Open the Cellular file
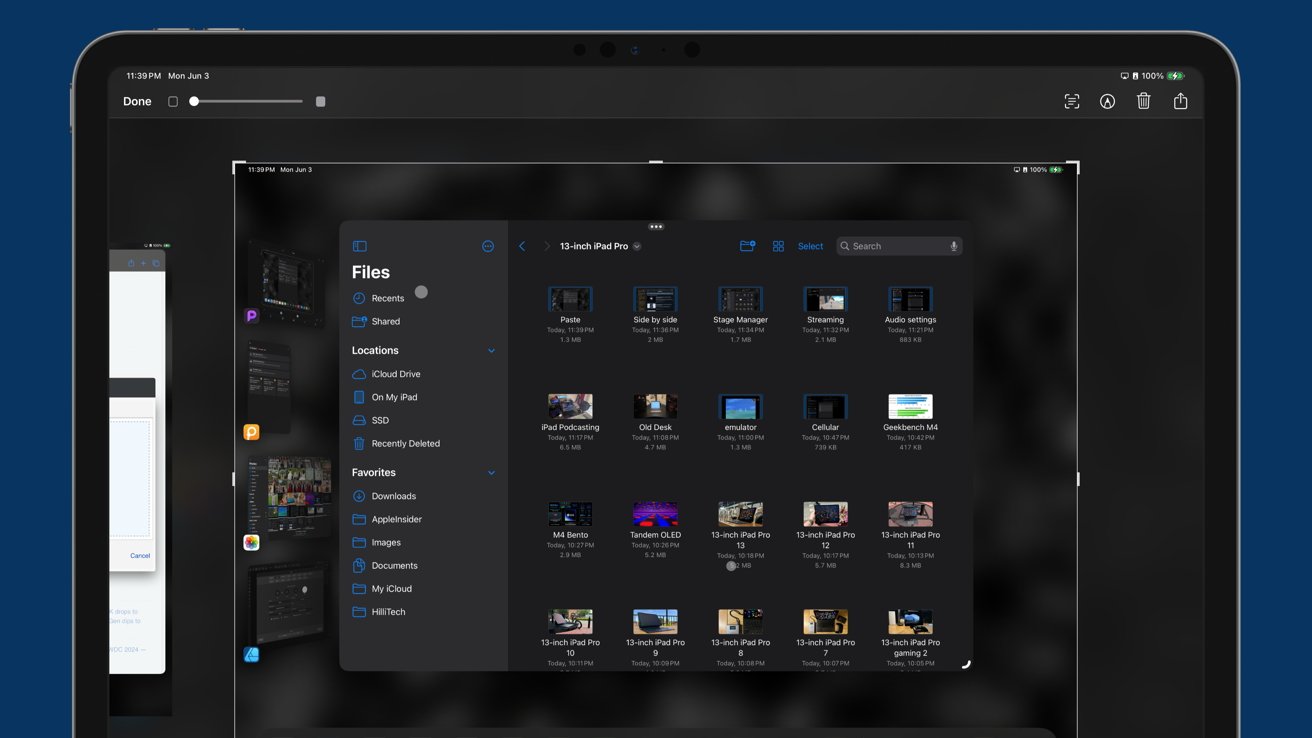Screen dimensions: 1312x738 coord(825,406)
